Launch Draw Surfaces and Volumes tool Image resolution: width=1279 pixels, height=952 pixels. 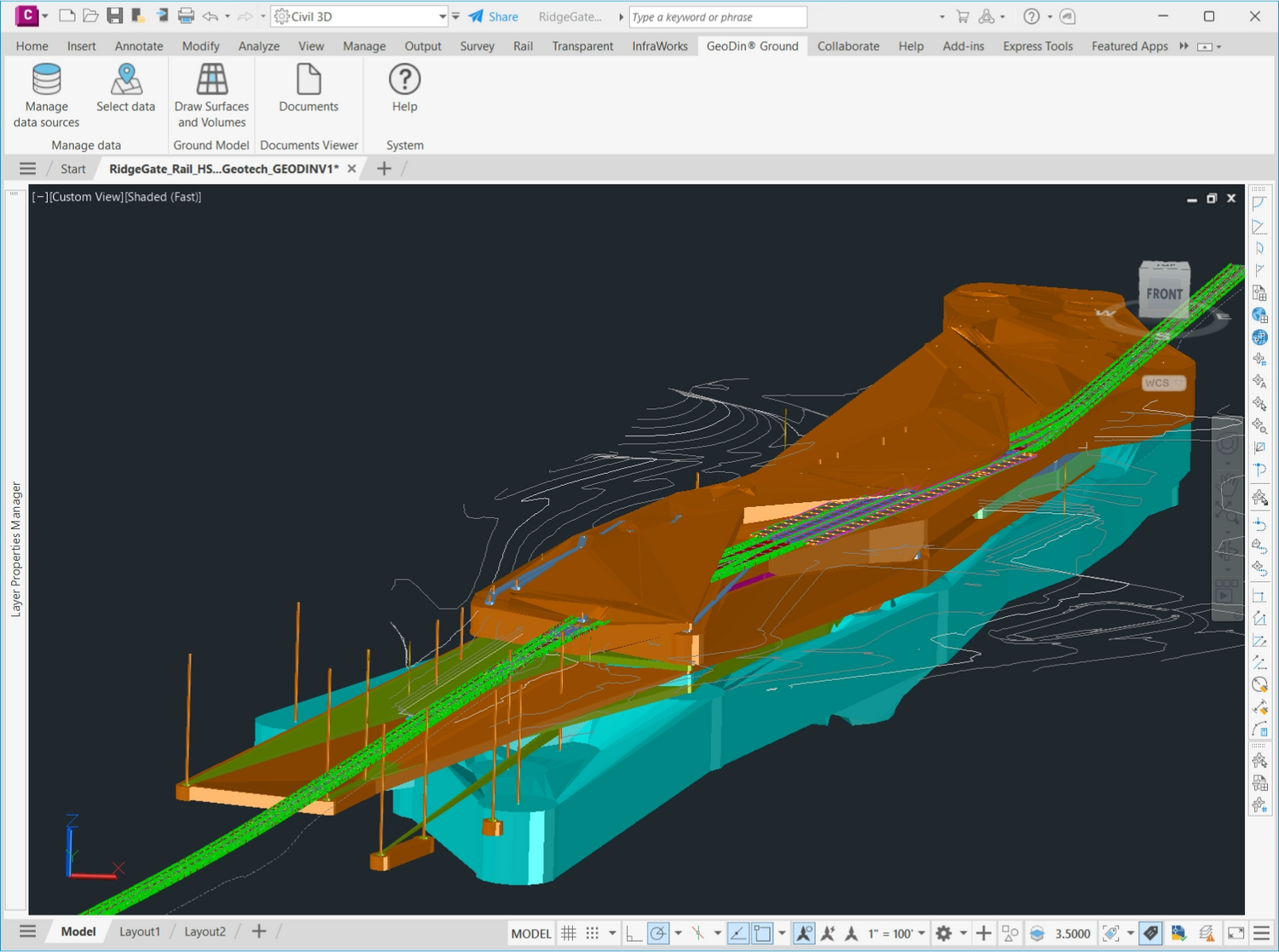tap(211, 81)
